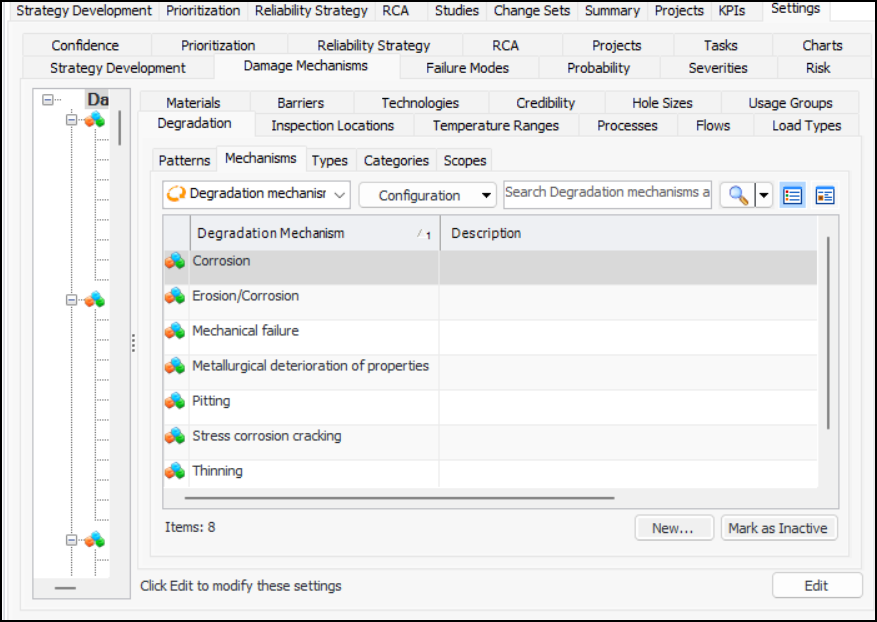Click the Stress corrosion cracking row icon
Screen dimensions: 877x622
(x=175, y=436)
